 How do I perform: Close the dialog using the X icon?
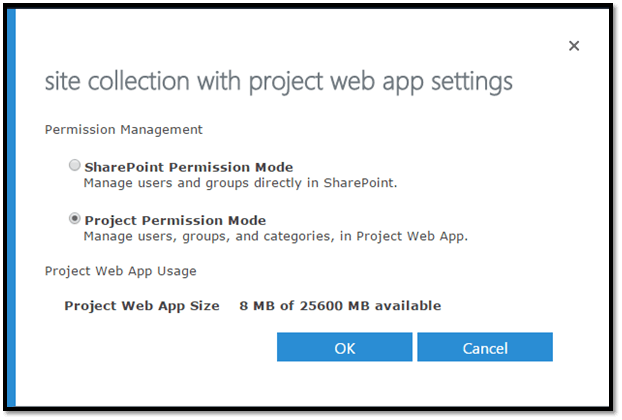pos(574,46)
